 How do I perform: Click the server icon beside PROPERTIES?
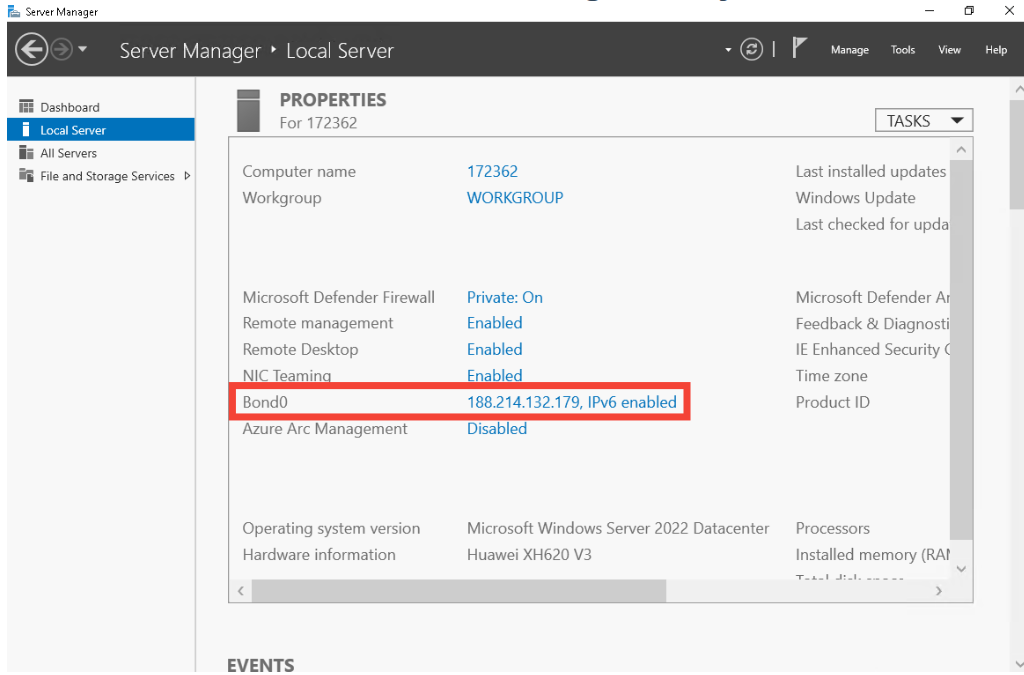248,110
